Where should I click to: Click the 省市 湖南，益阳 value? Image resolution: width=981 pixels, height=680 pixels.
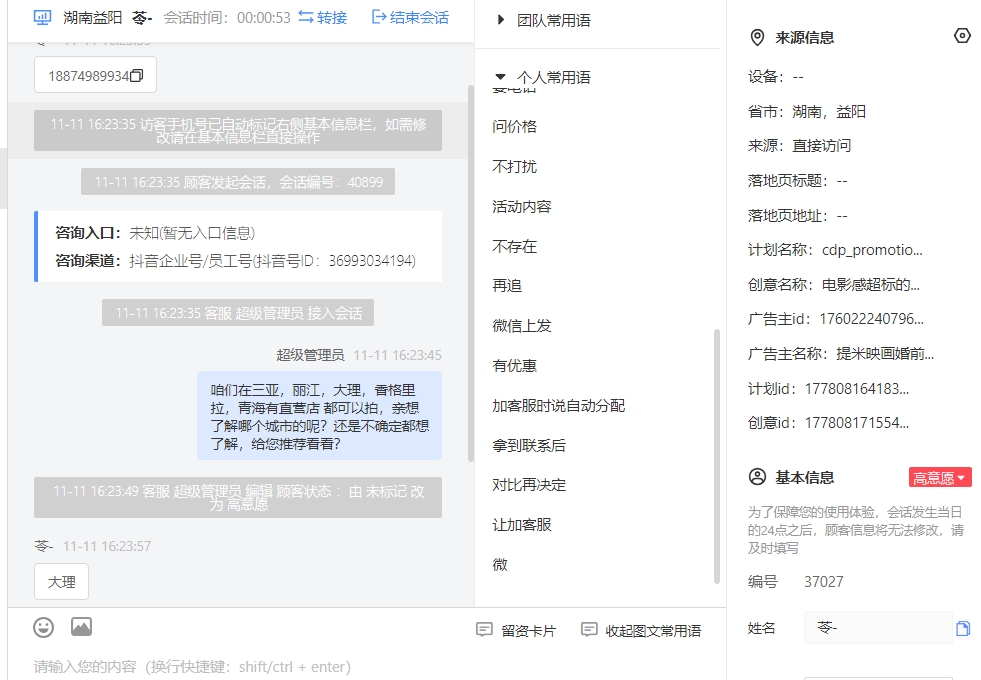coord(829,112)
